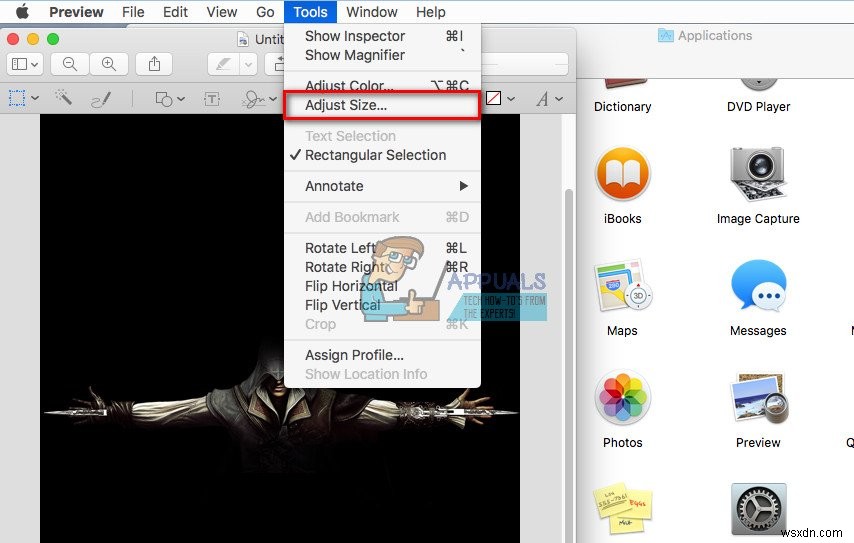The height and width of the screenshot is (543, 854).
Task: Select the Text tool icon
Action: pyautogui.click(x=212, y=99)
